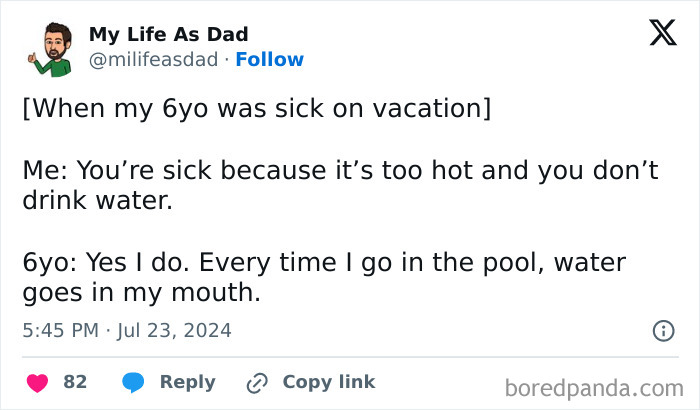Click the 5:45 PM time text
The image size is (700, 410).
58,329
